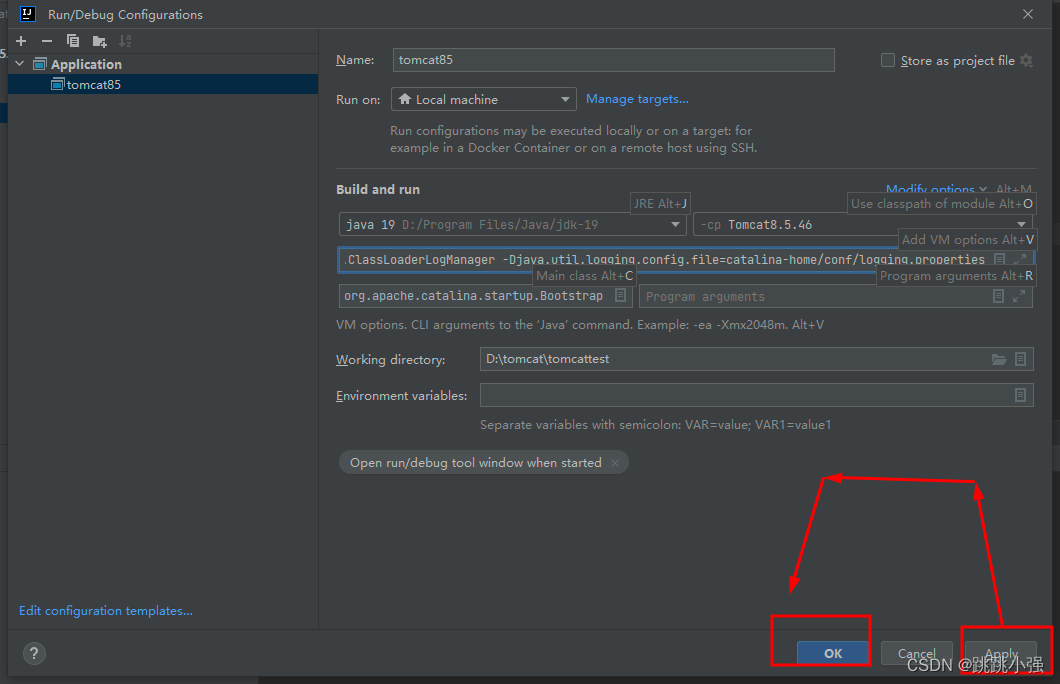Screen dimensions: 1060x684
Task: Open the help question mark button
Action: [34, 653]
